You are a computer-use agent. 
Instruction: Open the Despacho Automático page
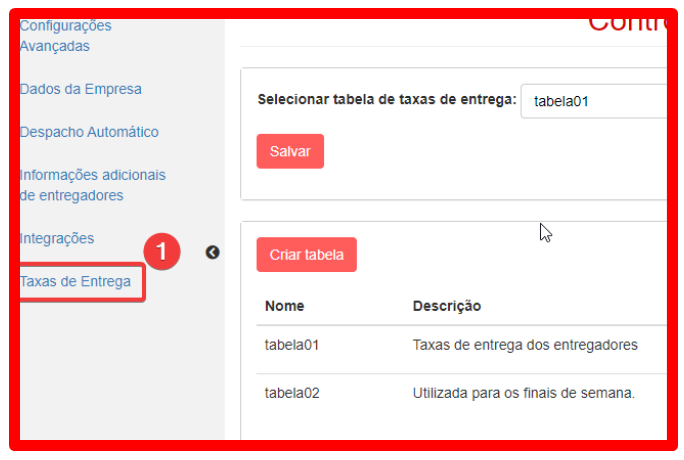[x=89, y=132]
